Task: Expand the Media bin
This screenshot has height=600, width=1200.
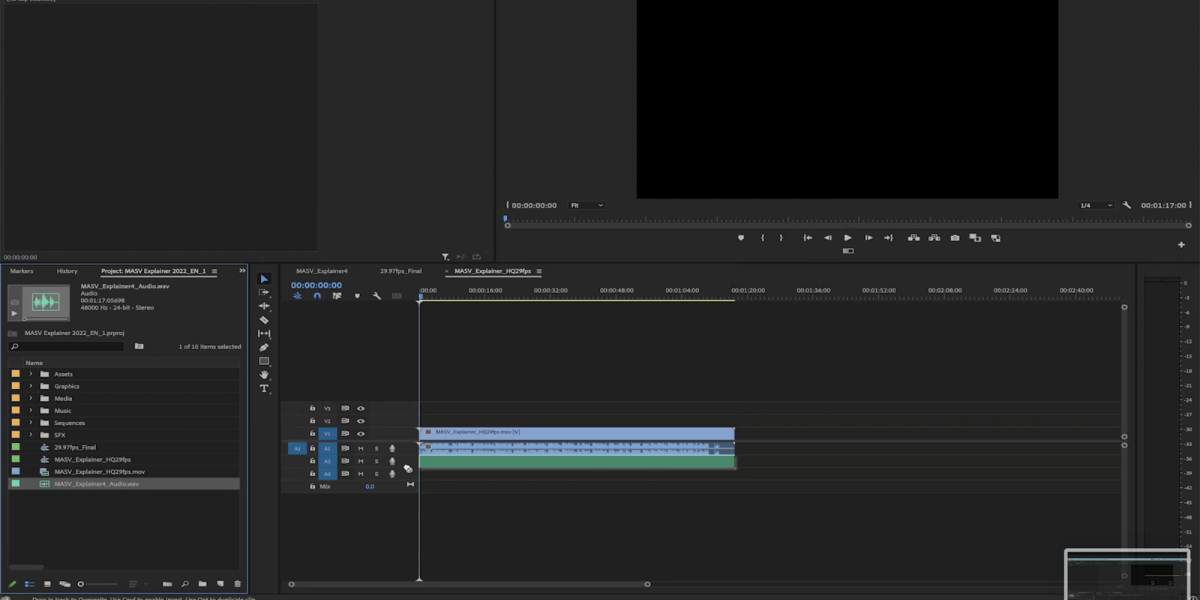Action: tap(31, 398)
